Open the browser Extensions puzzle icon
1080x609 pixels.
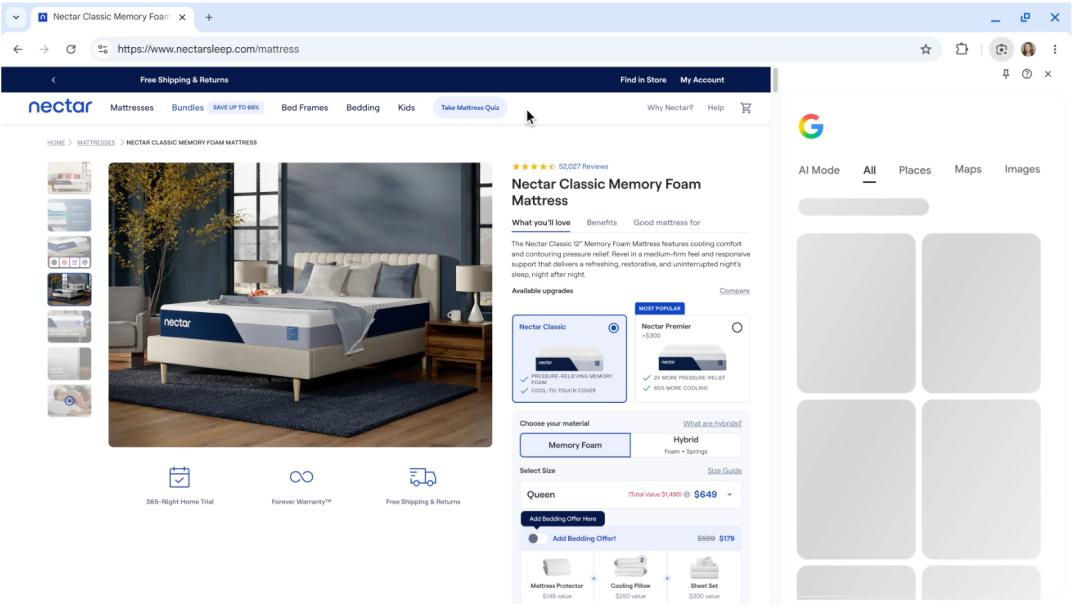point(962,49)
